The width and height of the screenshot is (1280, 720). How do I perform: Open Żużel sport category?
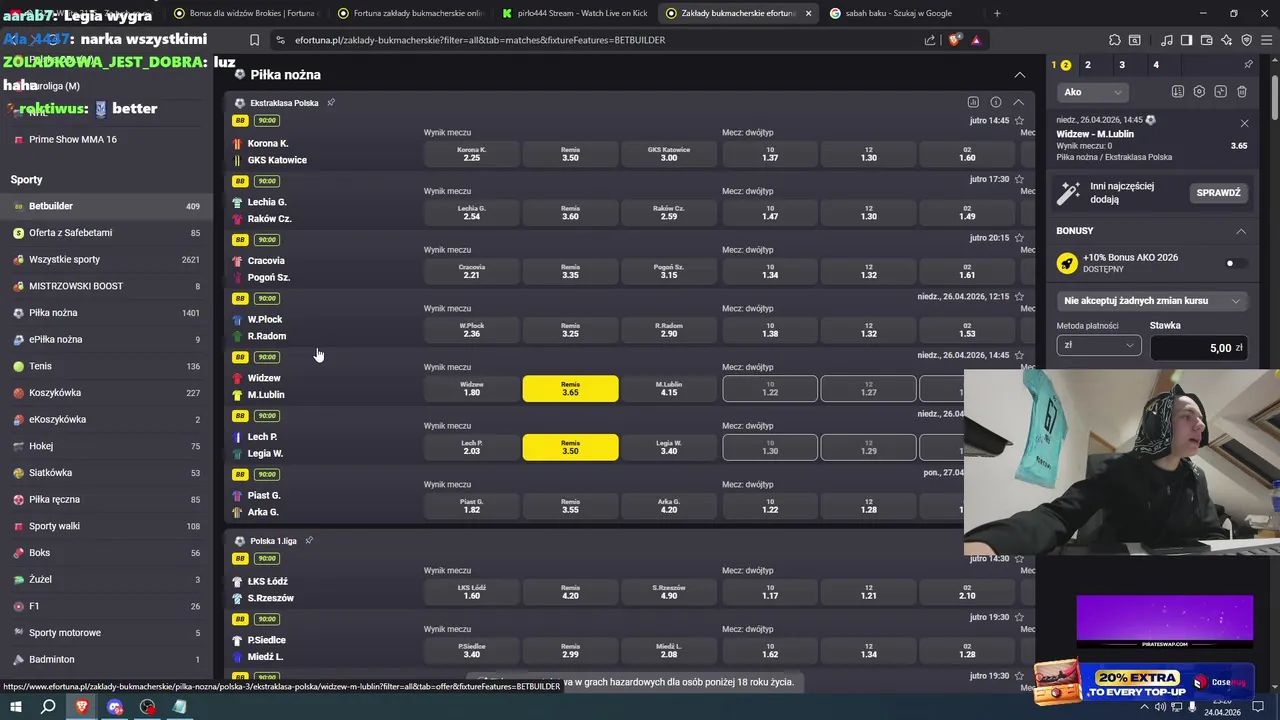click(x=106, y=579)
